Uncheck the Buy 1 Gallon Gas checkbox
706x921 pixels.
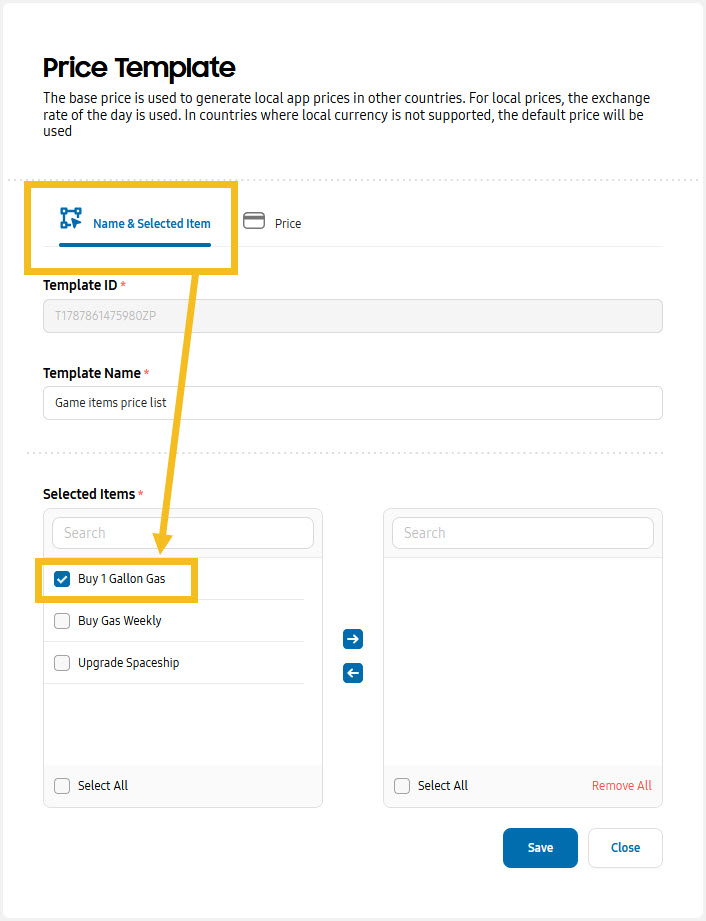click(x=62, y=579)
